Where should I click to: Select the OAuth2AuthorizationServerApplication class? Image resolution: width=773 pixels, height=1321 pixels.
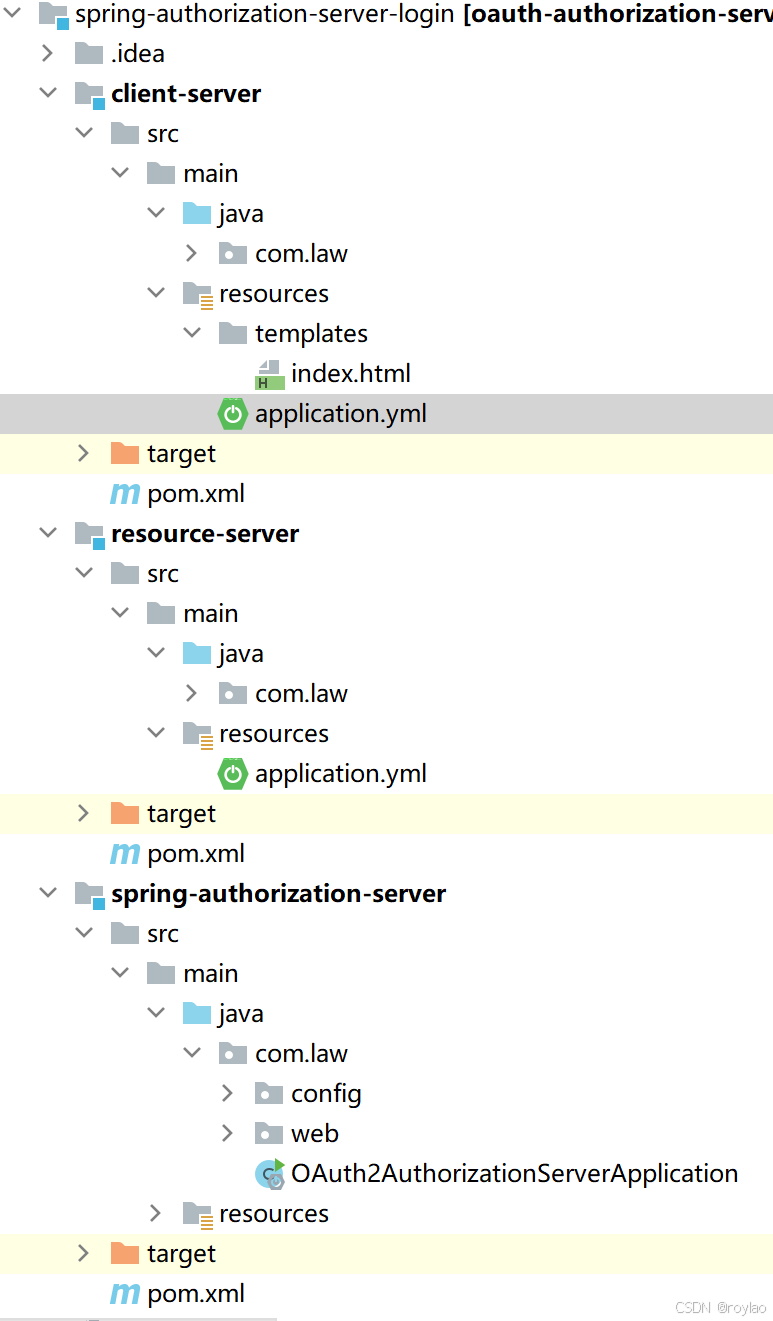pyautogui.click(x=514, y=1173)
